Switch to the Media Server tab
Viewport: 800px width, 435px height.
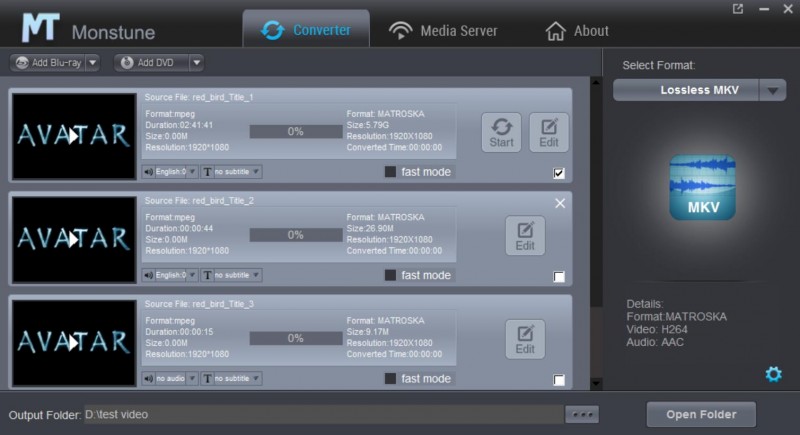click(442, 30)
